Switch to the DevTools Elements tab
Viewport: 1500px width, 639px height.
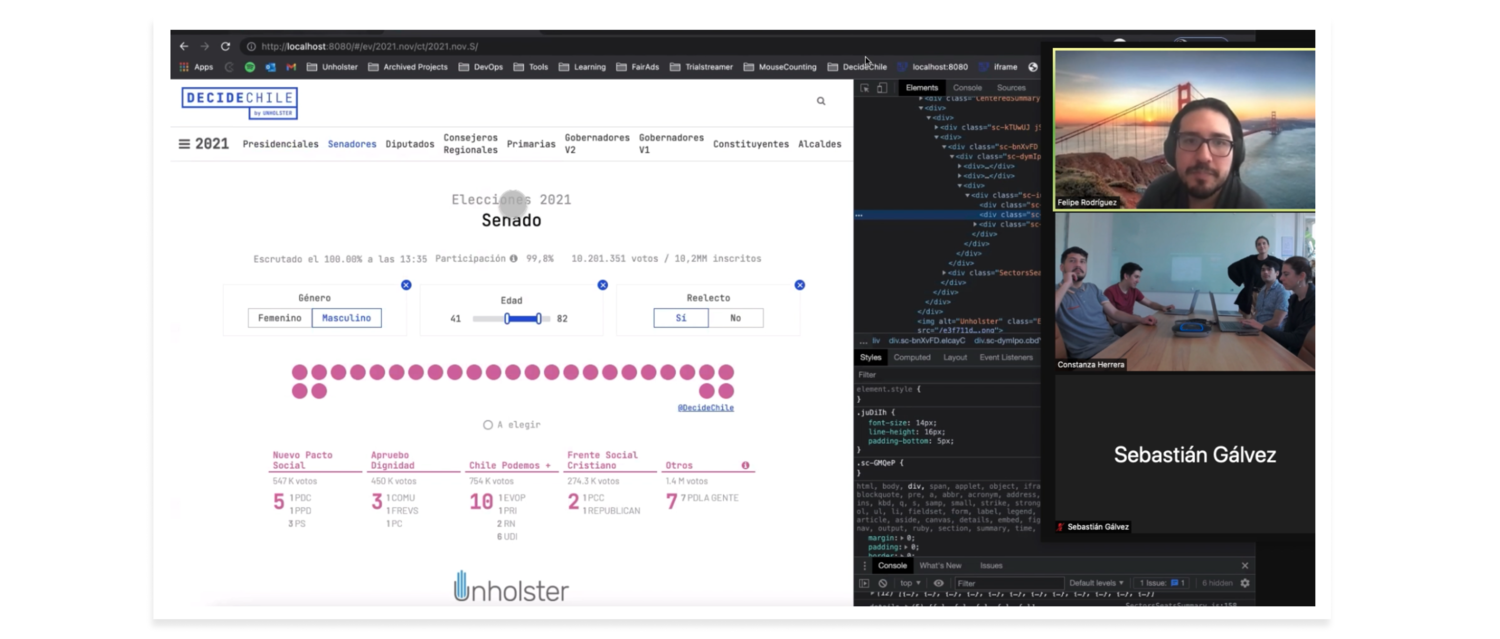[921, 88]
